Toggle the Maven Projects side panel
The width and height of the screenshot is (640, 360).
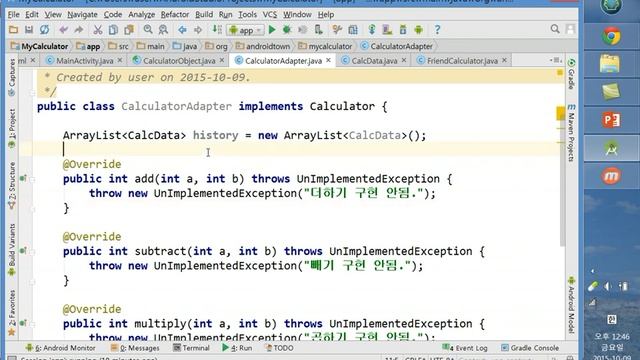coord(571,133)
